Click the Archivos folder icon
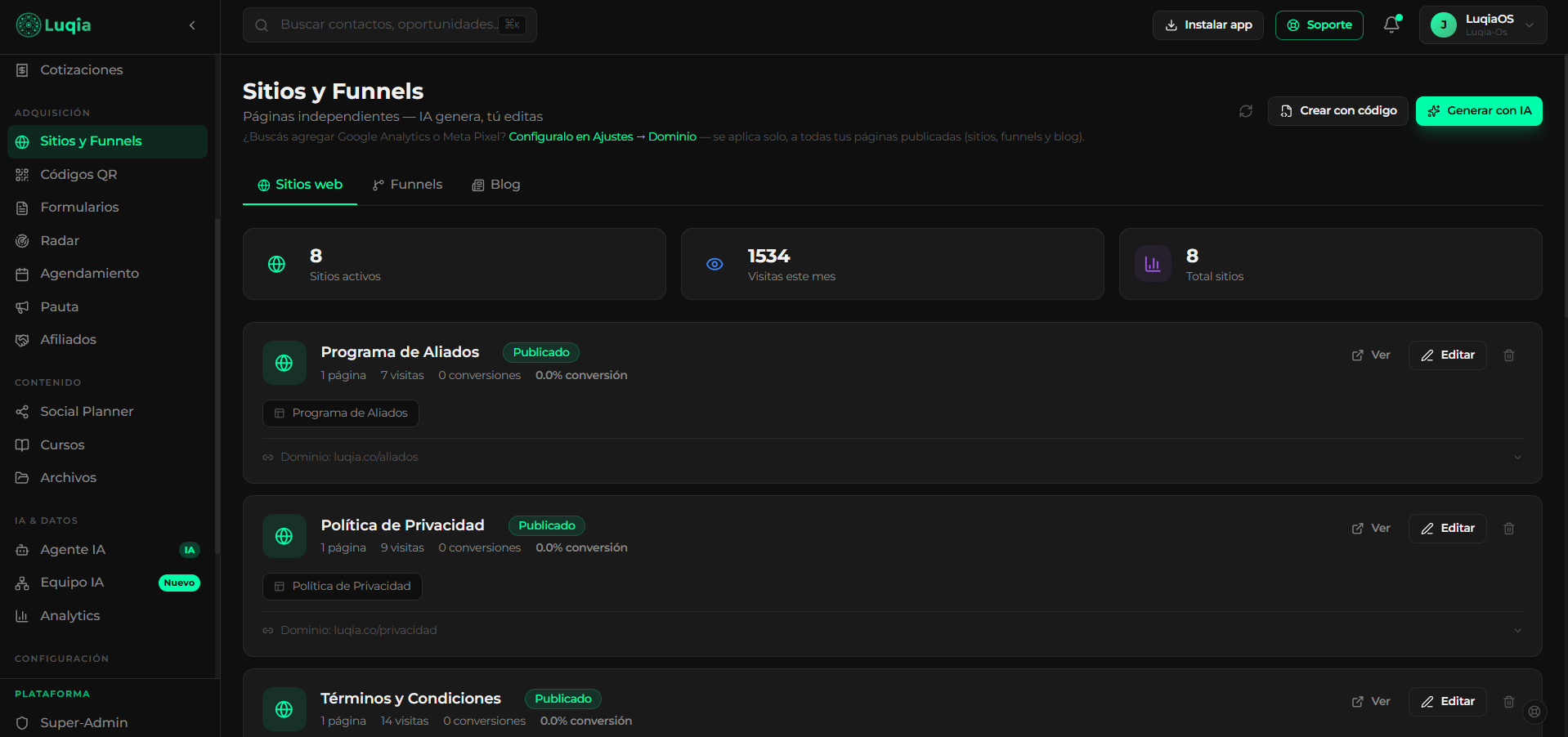Viewport: 1568px width, 737px height. coord(22,478)
